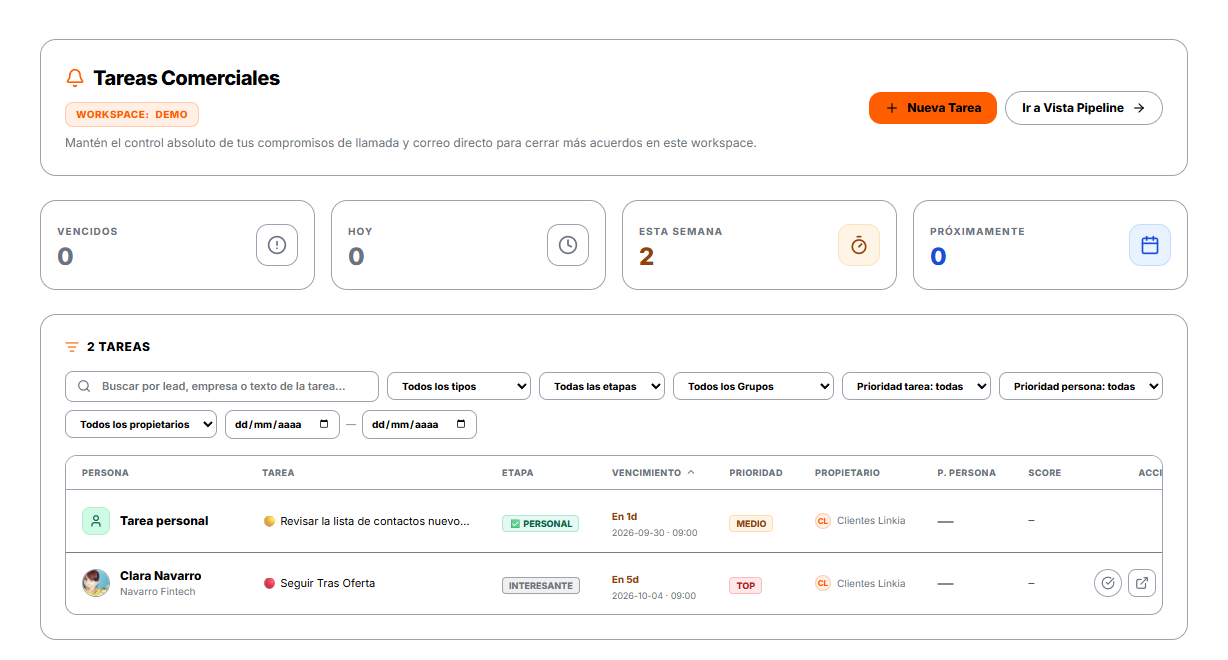Mark Clara Navarro task as complete

pyautogui.click(x=1108, y=583)
